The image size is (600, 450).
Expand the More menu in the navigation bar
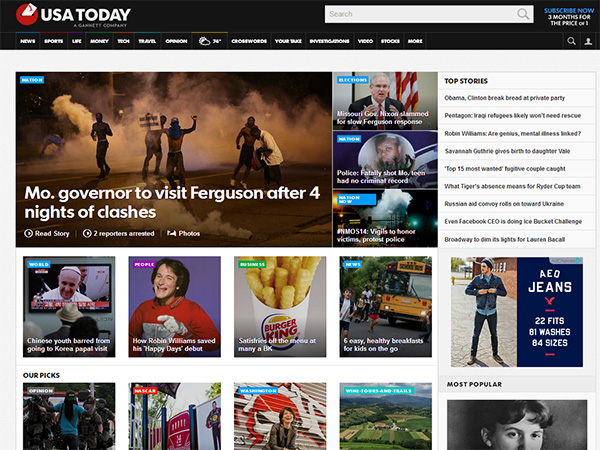click(x=415, y=41)
